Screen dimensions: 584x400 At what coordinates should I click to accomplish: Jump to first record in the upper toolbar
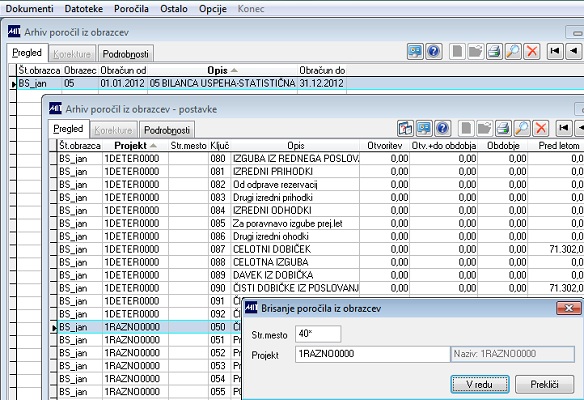pos(555,51)
